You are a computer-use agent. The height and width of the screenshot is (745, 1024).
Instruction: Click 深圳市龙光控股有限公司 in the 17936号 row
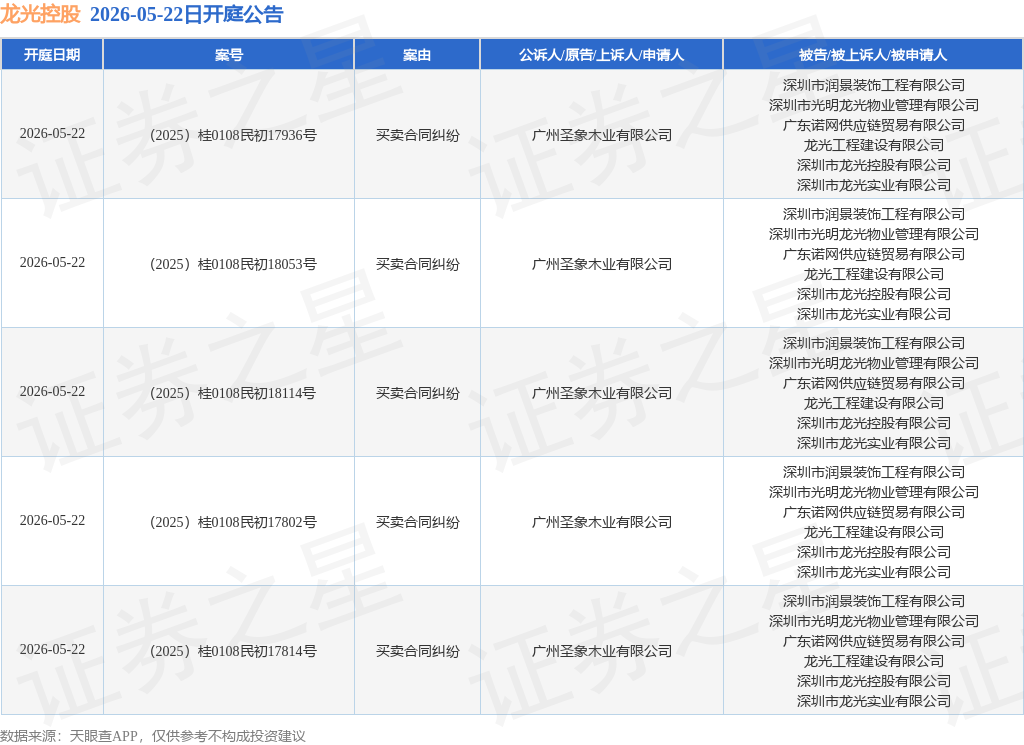point(874,165)
